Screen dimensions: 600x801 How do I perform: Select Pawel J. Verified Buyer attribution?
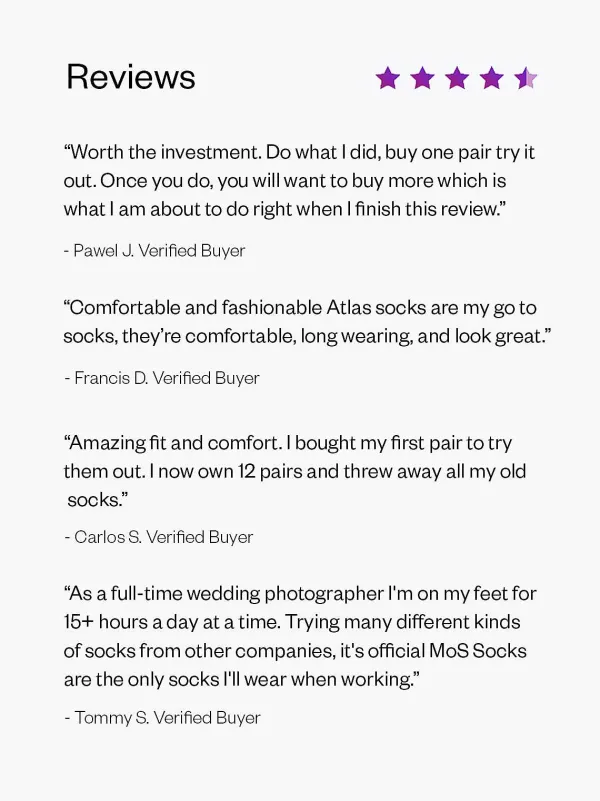[155, 250]
